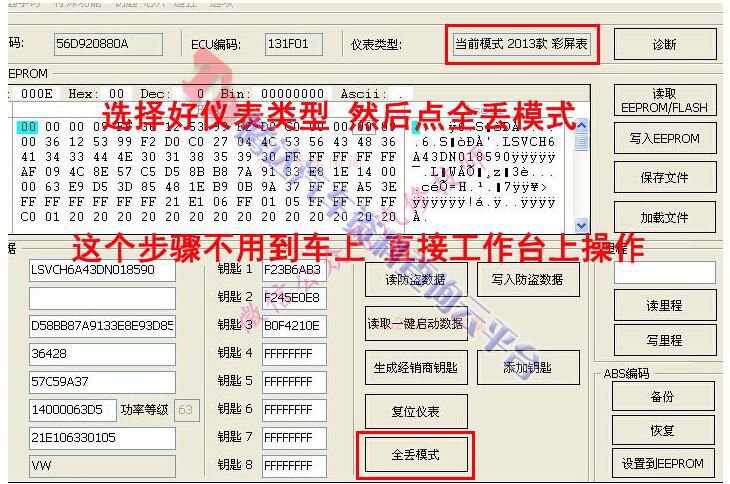Image resolution: width=730 pixels, height=484 pixels.
Task: Click the 钥匙 3 field B0F4210E
Action: point(294,326)
